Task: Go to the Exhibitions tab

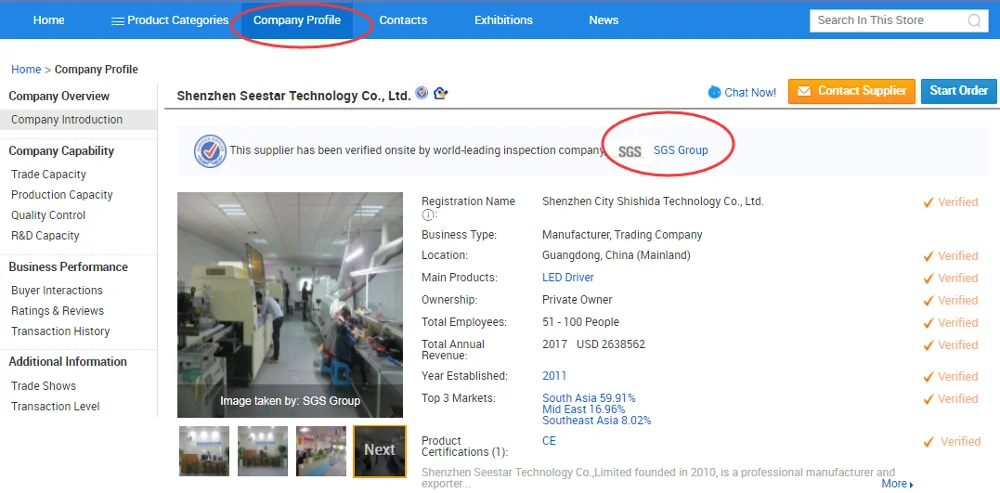Action: click(x=503, y=21)
